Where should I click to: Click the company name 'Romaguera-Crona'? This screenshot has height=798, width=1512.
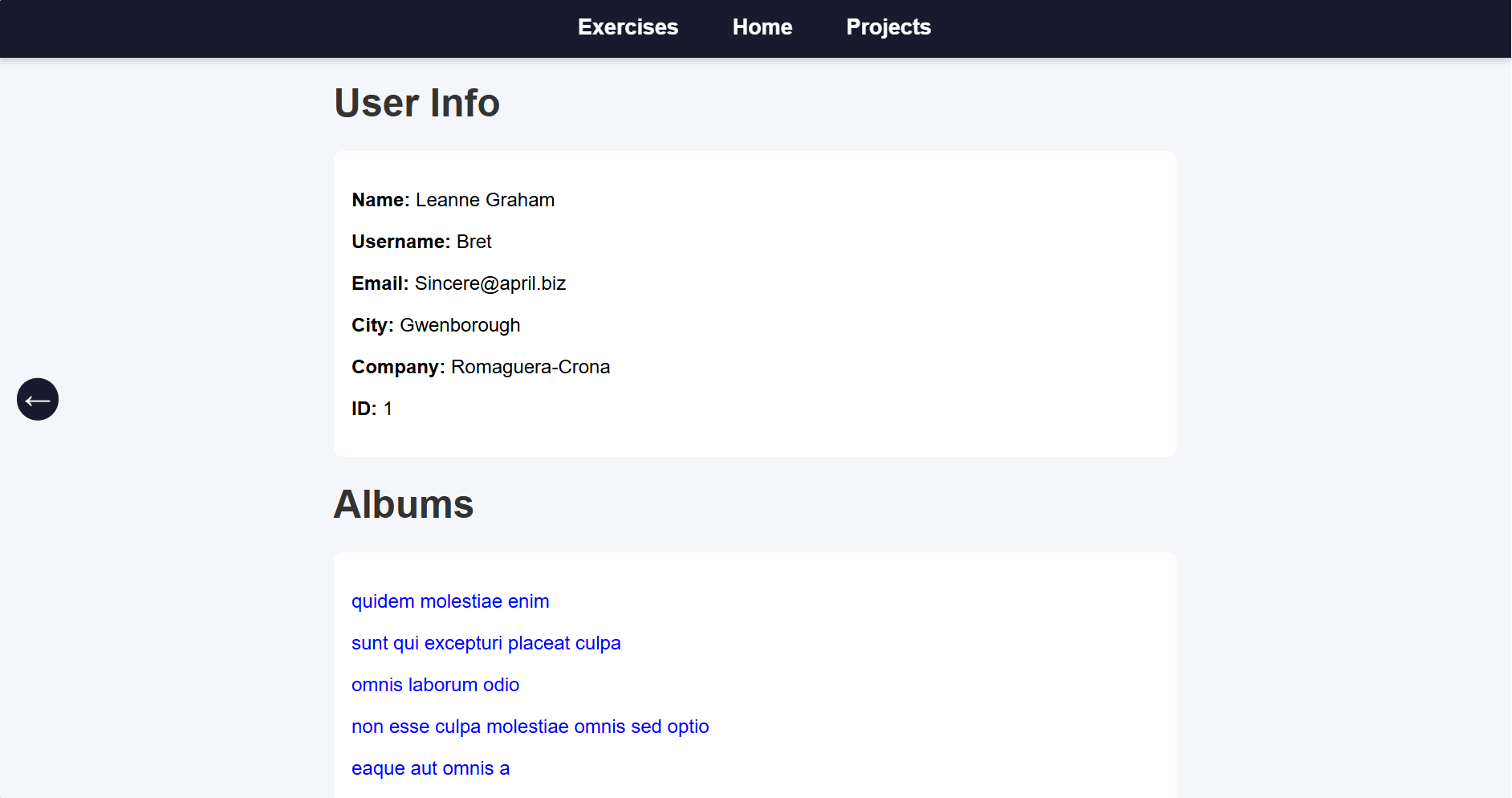[530, 367]
